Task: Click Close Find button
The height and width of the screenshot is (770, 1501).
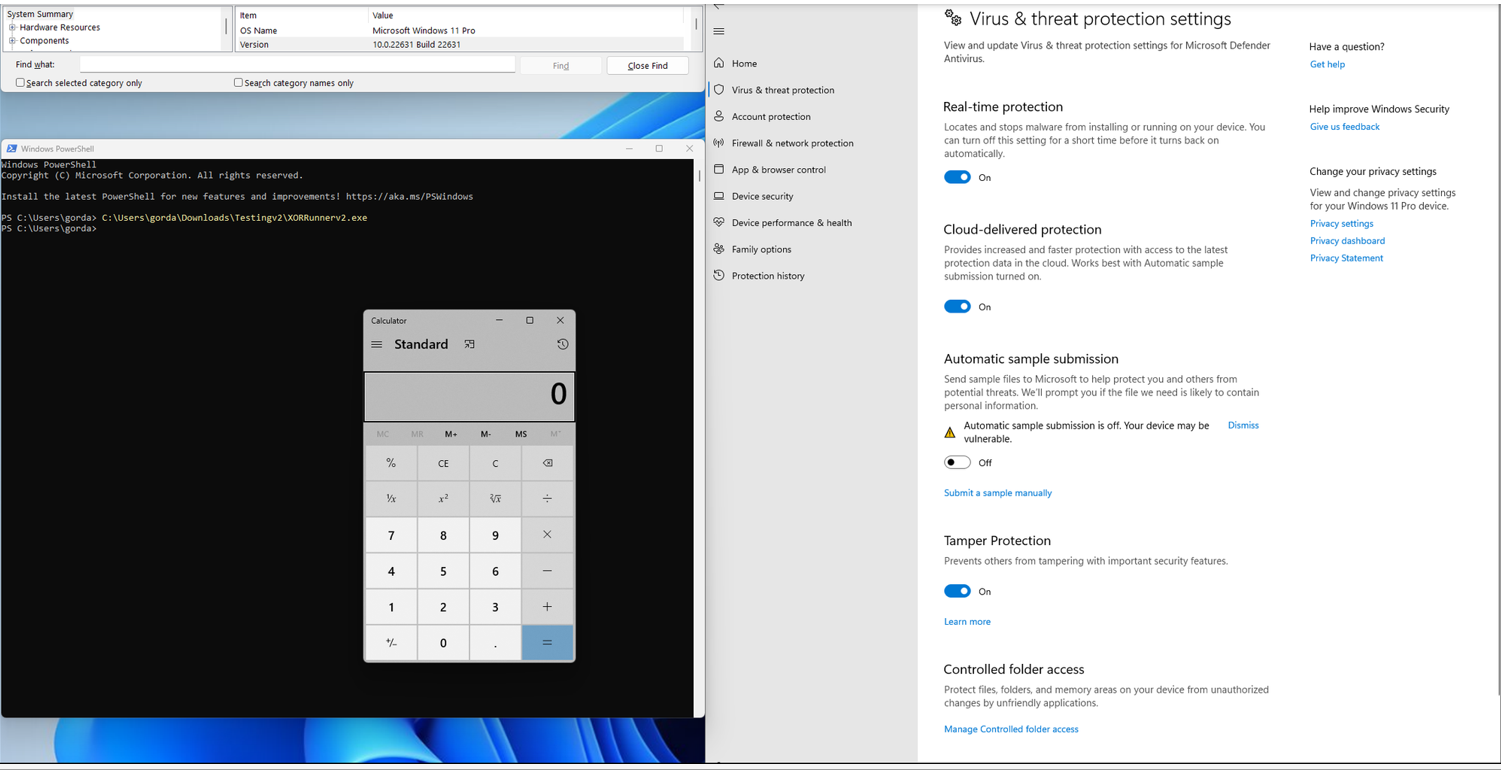Action: tap(648, 65)
